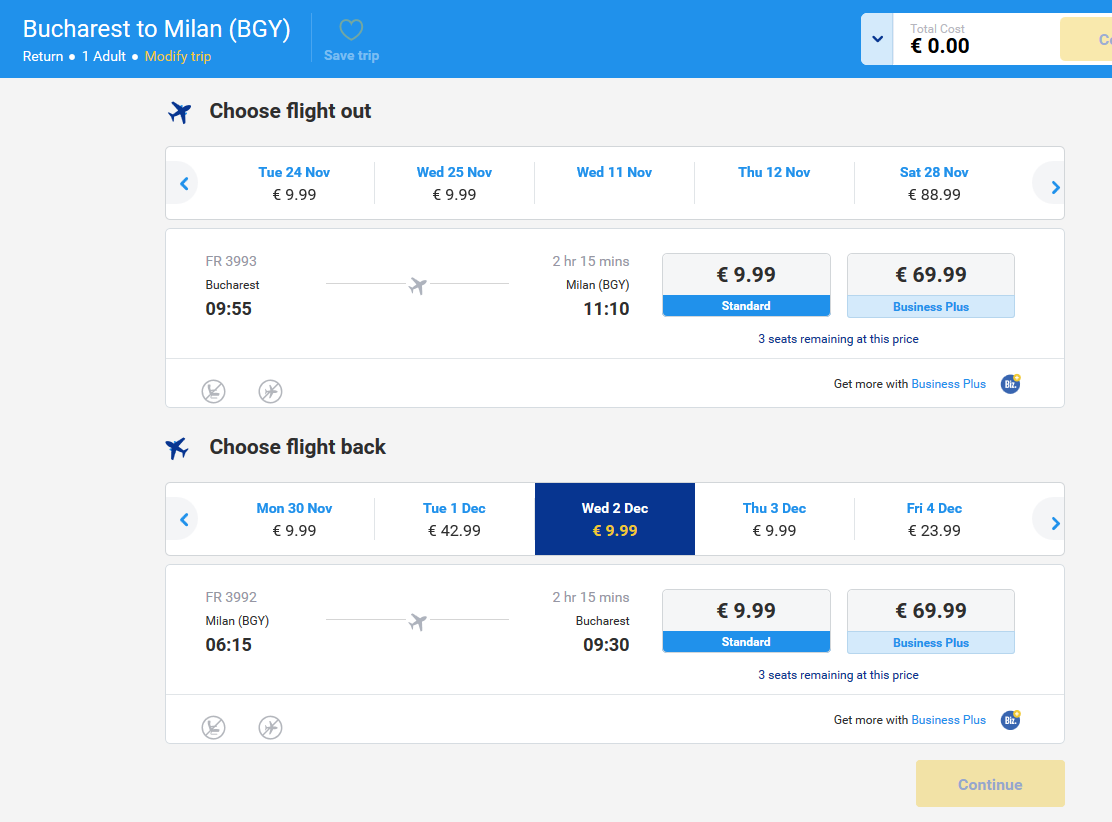
Task: Pick the Tue 24 Nov outbound date
Action: click(x=294, y=183)
